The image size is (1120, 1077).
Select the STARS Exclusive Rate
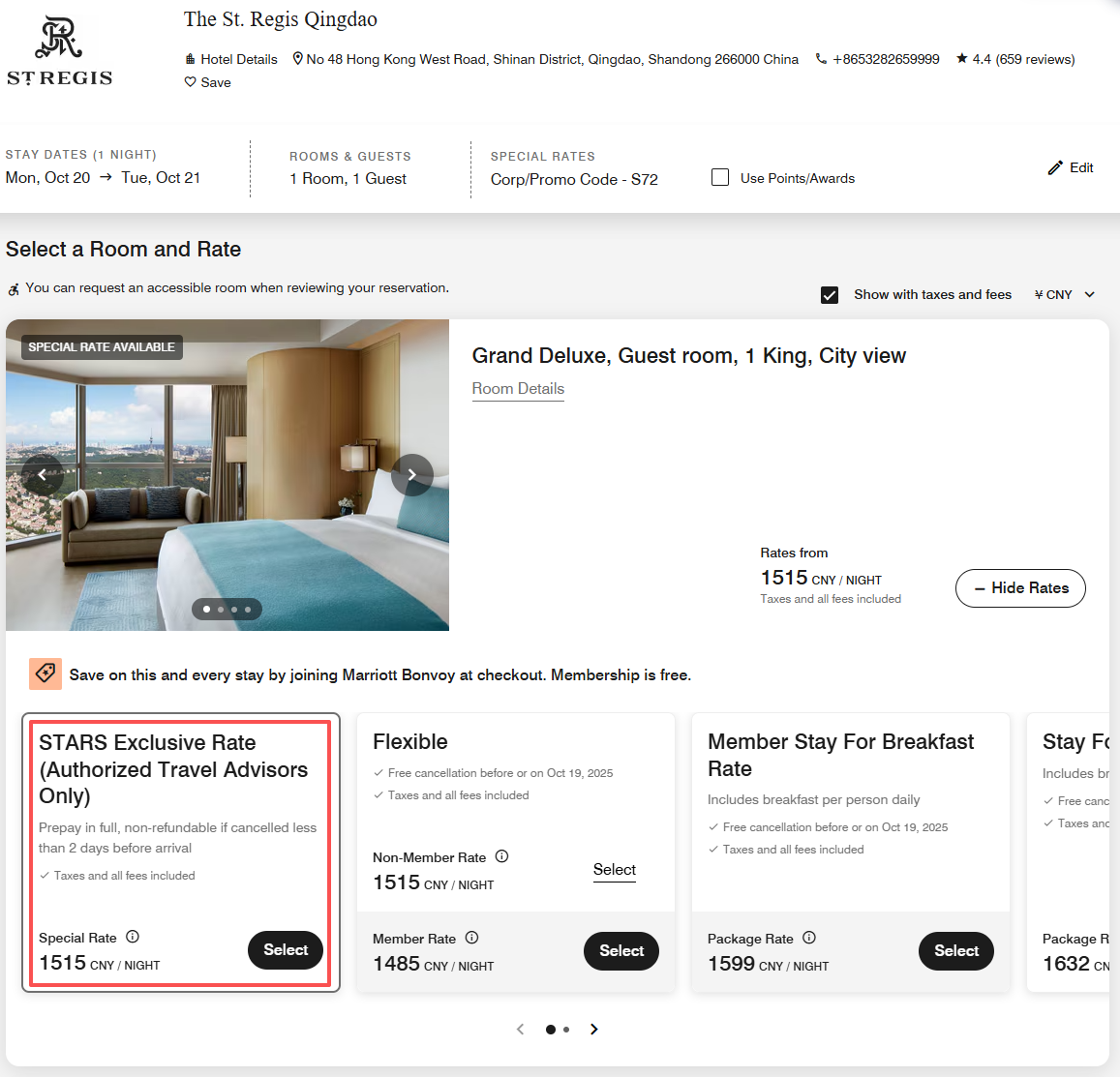point(286,950)
